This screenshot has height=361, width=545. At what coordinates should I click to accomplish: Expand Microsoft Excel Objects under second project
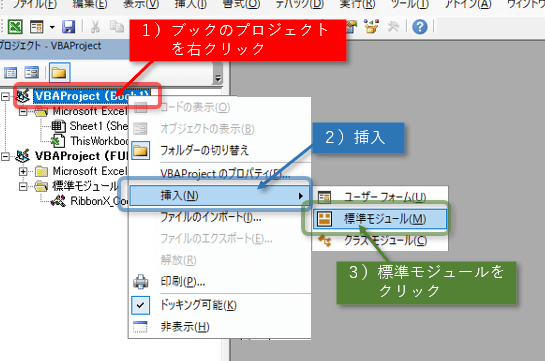[23, 171]
